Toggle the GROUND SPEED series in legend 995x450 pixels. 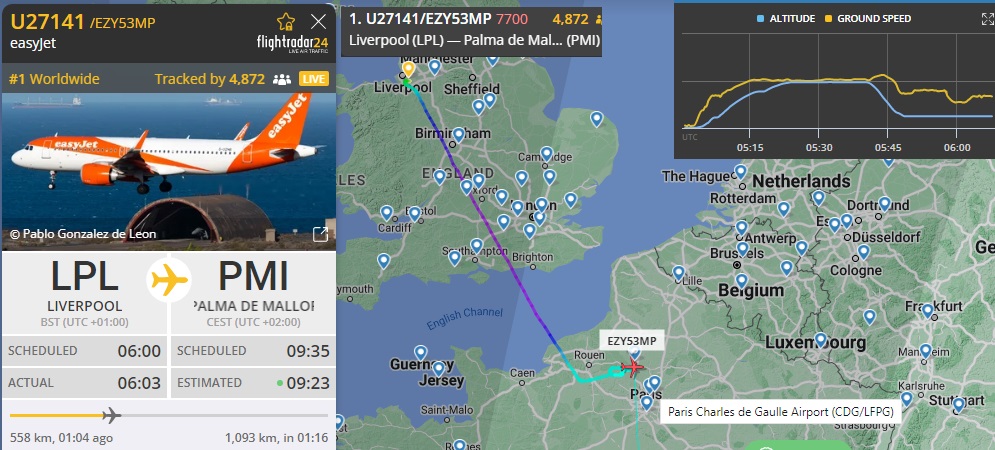coord(867,18)
